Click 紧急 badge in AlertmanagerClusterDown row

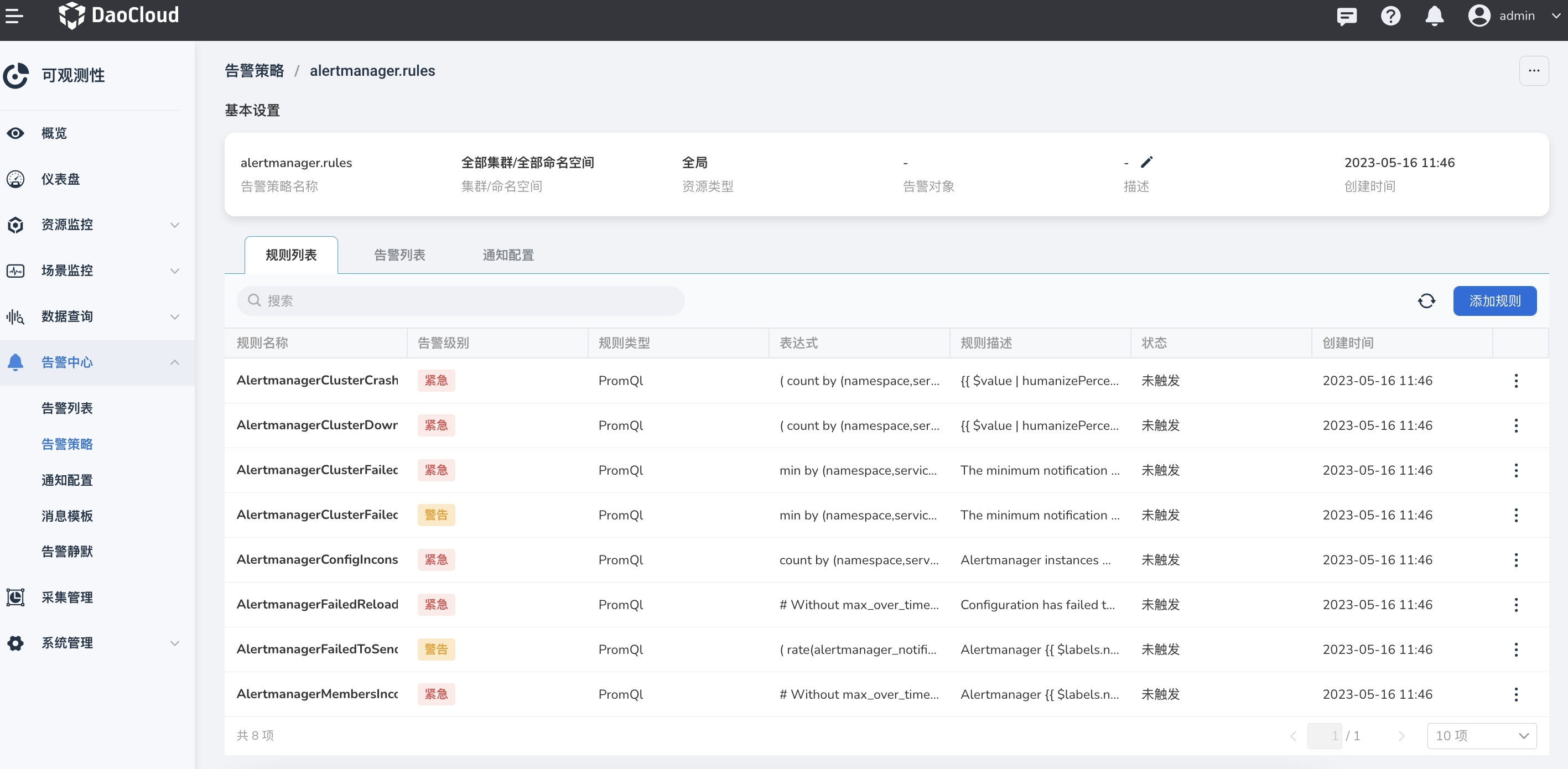tap(436, 425)
